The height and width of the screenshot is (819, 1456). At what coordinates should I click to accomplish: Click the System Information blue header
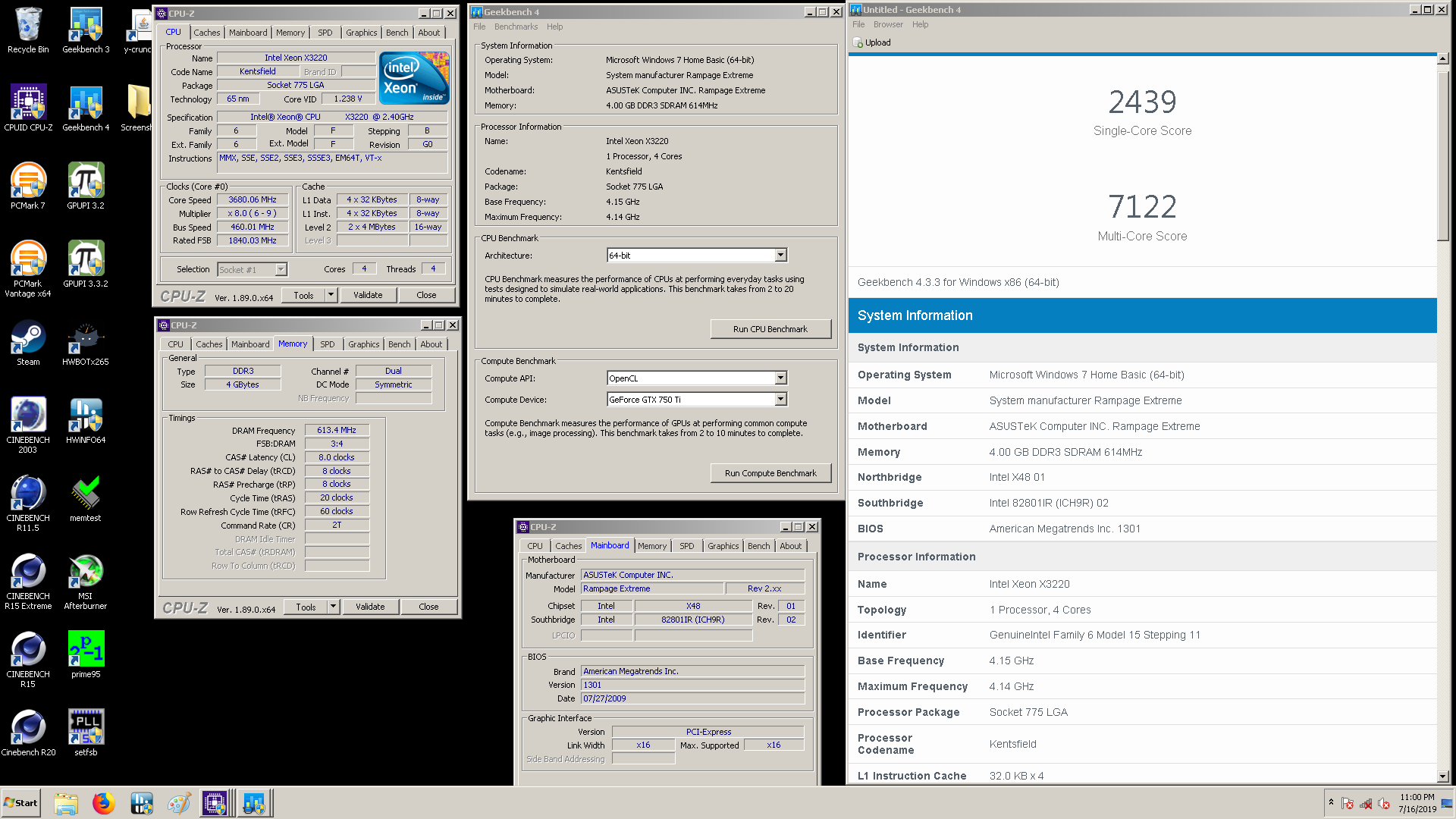[x=1143, y=315]
